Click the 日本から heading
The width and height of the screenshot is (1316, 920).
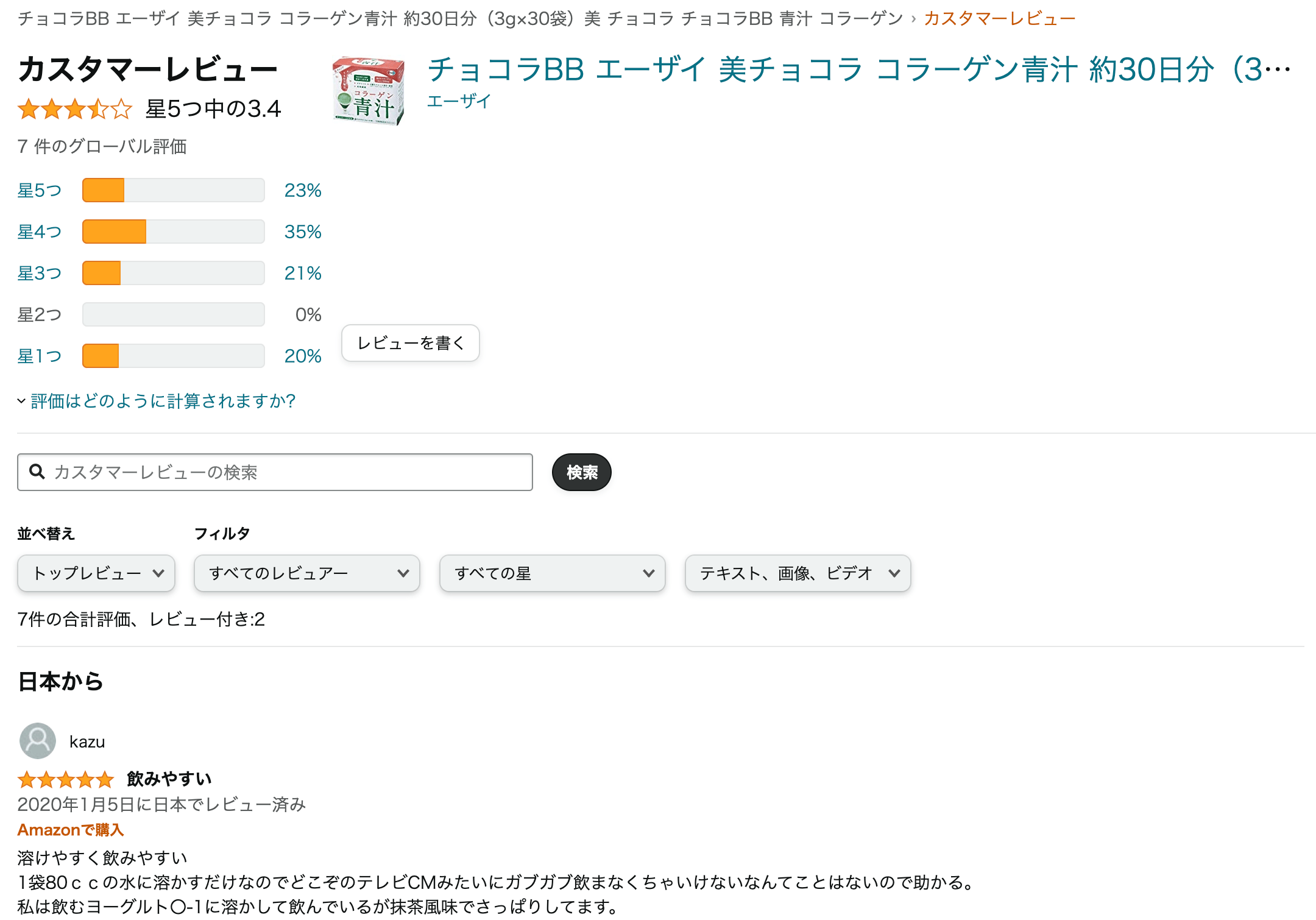[60, 682]
